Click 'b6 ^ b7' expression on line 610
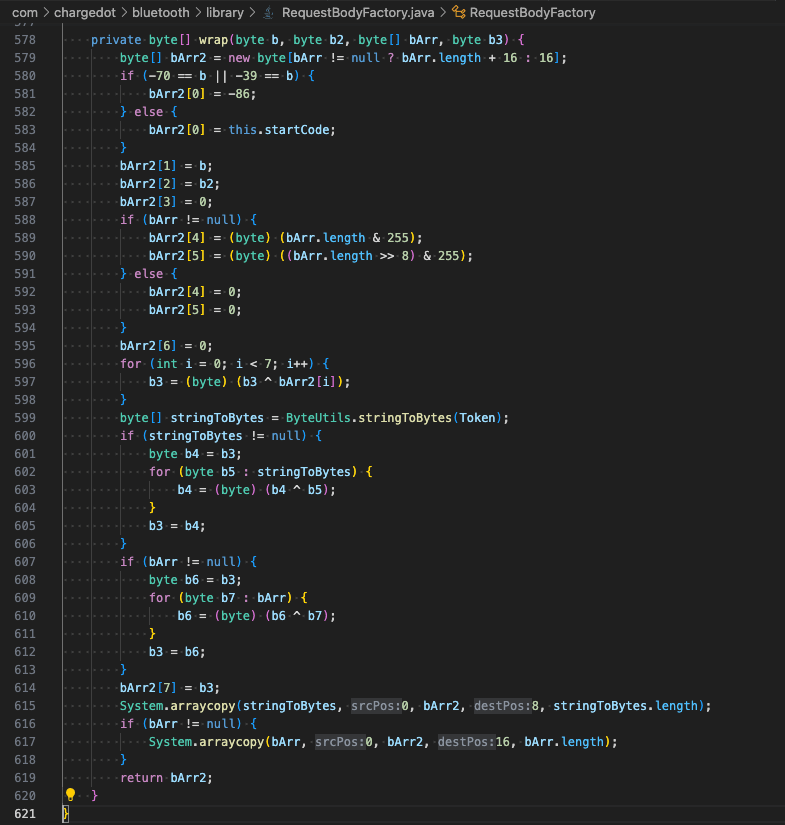This screenshot has height=825, width=785. (x=296, y=616)
